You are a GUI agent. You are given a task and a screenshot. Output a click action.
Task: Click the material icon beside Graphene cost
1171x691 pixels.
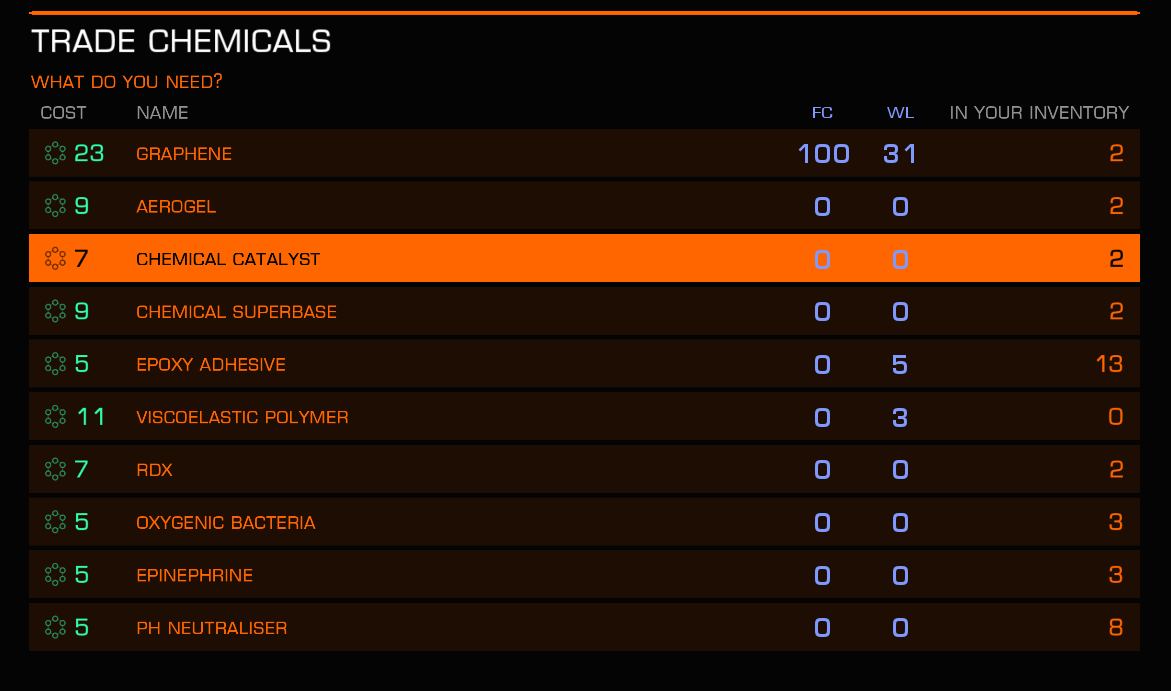(x=55, y=153)
